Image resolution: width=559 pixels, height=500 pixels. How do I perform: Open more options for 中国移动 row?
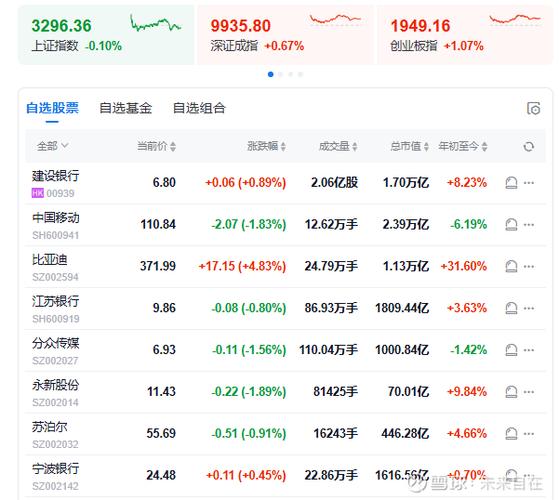(x=529, y=225)
